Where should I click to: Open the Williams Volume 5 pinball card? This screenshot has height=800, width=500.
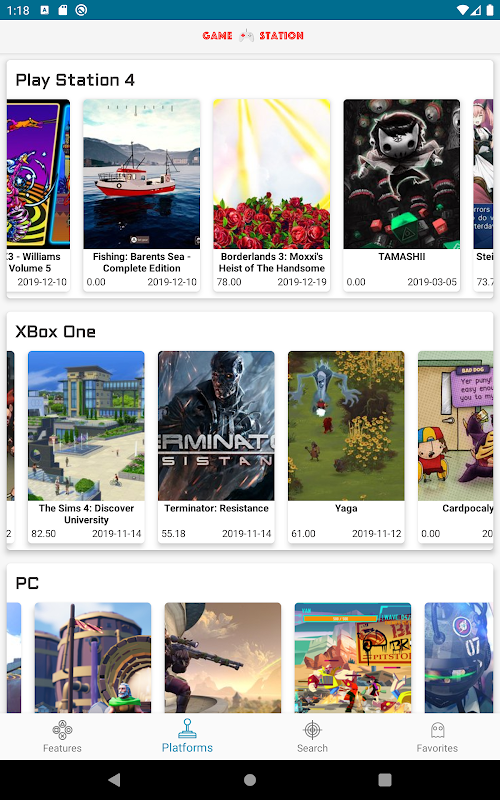point(38,195)
